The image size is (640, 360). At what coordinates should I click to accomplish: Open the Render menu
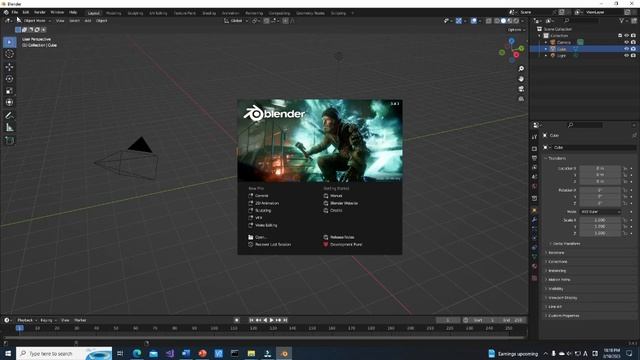(40, 13)
